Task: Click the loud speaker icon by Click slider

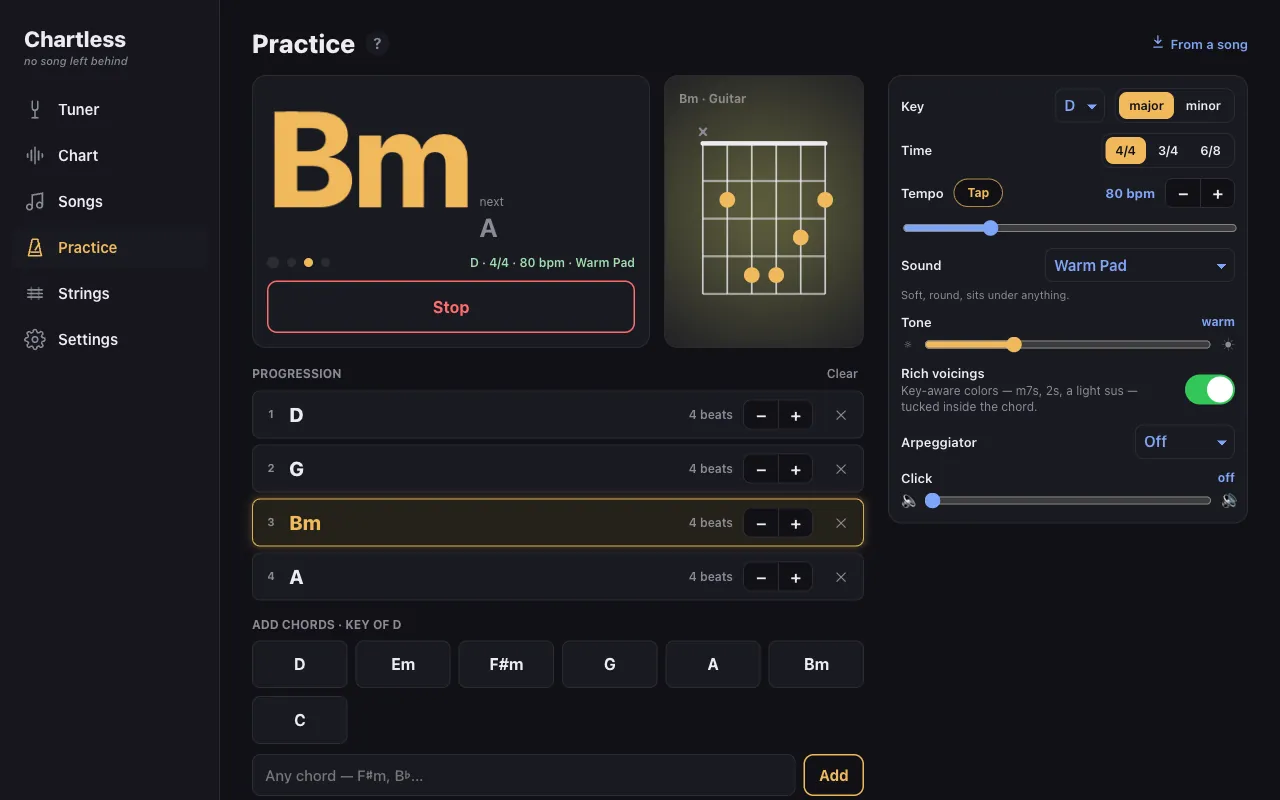Action: pyautogui.click(x=1229, y=500)
